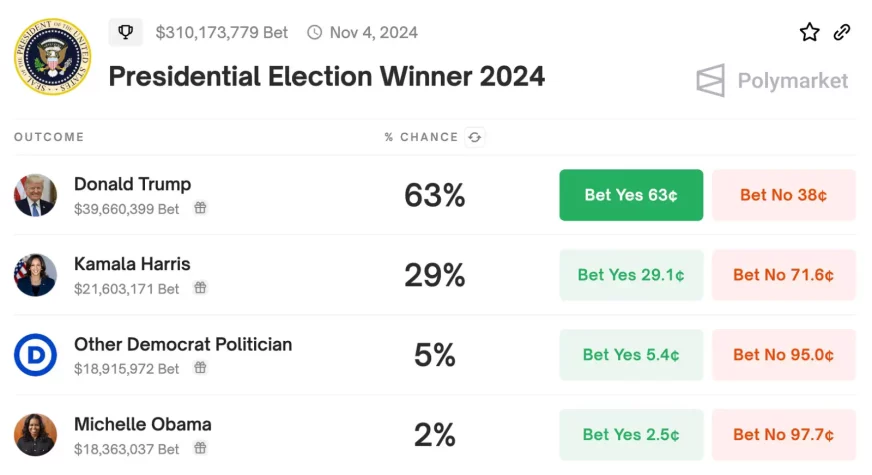Image resolution: width=872 pixels, height=475 pixels.
Task: Click gift icon under Other Democrat Politician
Action: click(x=200, y=368)
